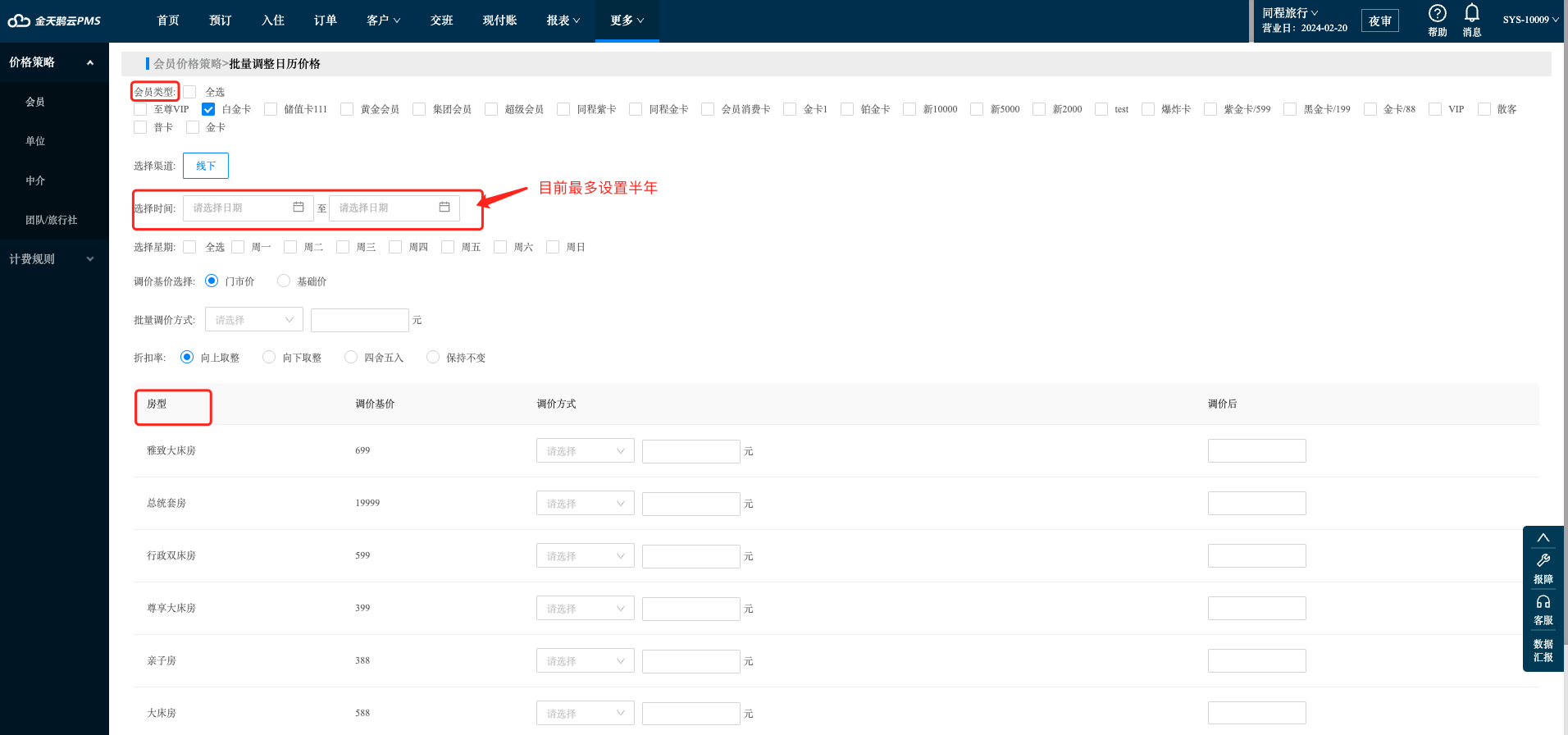
Task: Select the 线下 channel button
Action: coord(206,166)
